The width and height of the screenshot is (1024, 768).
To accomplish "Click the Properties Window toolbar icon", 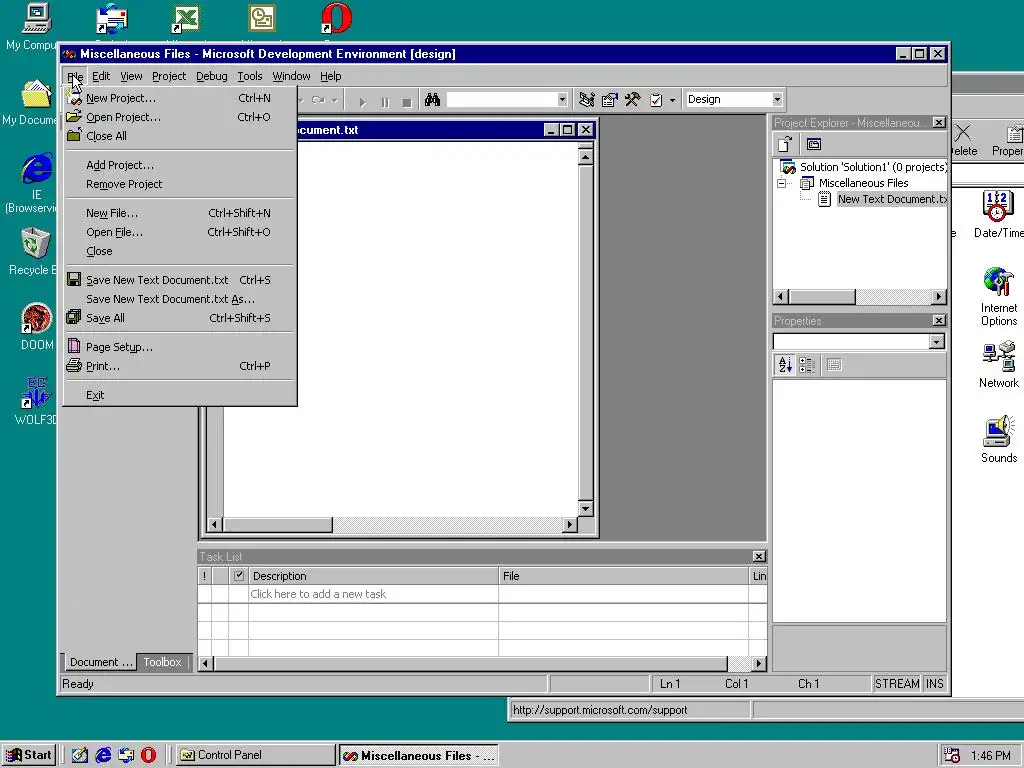I will 609,100.
